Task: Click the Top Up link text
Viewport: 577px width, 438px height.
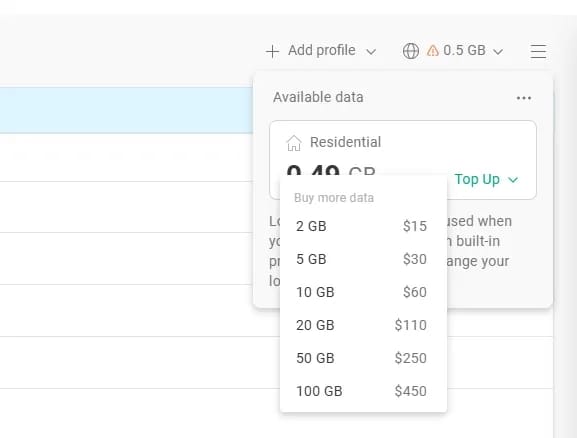Action: (477, 179)
